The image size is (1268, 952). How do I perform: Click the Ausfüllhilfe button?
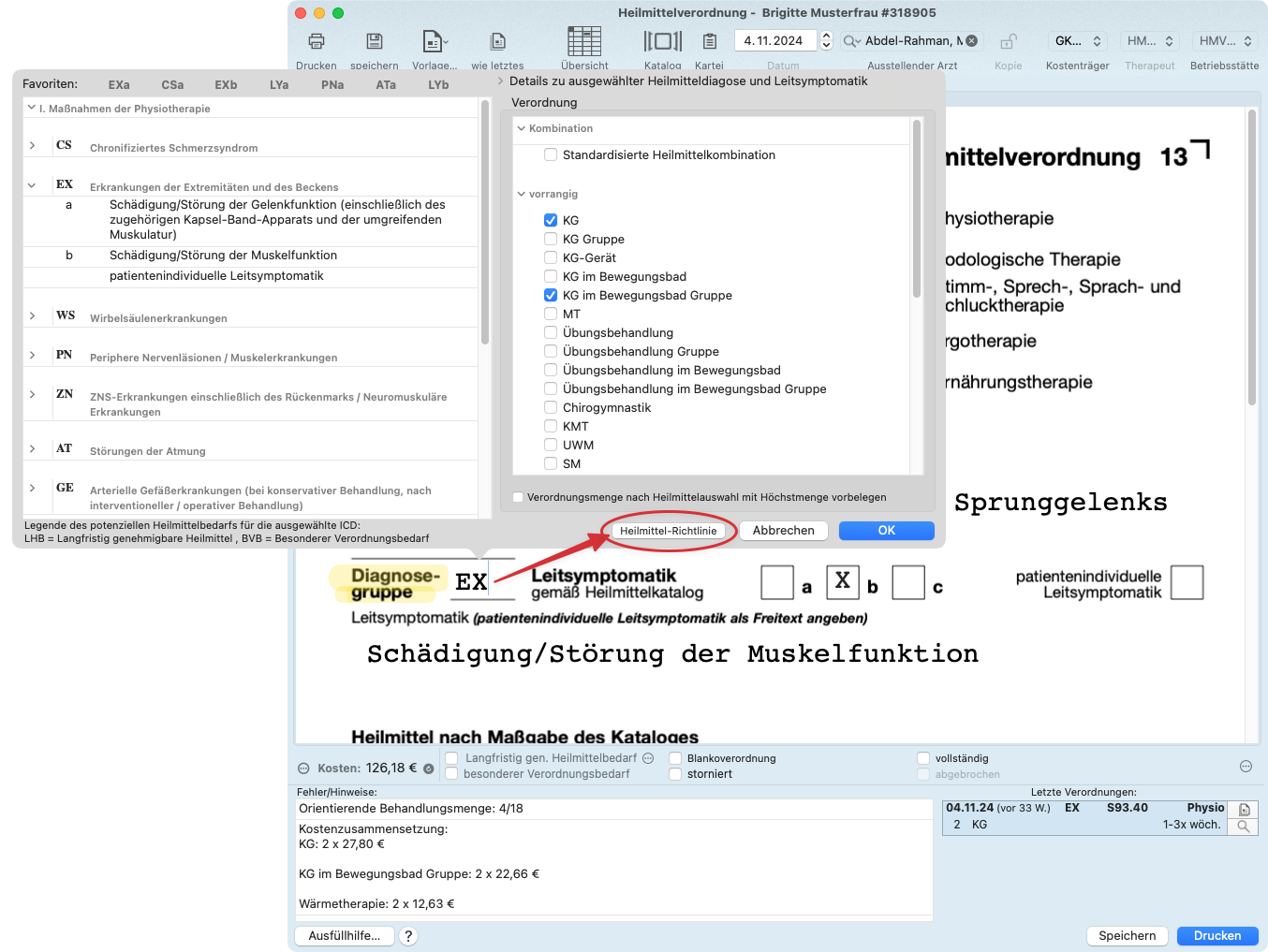point(345,936)
